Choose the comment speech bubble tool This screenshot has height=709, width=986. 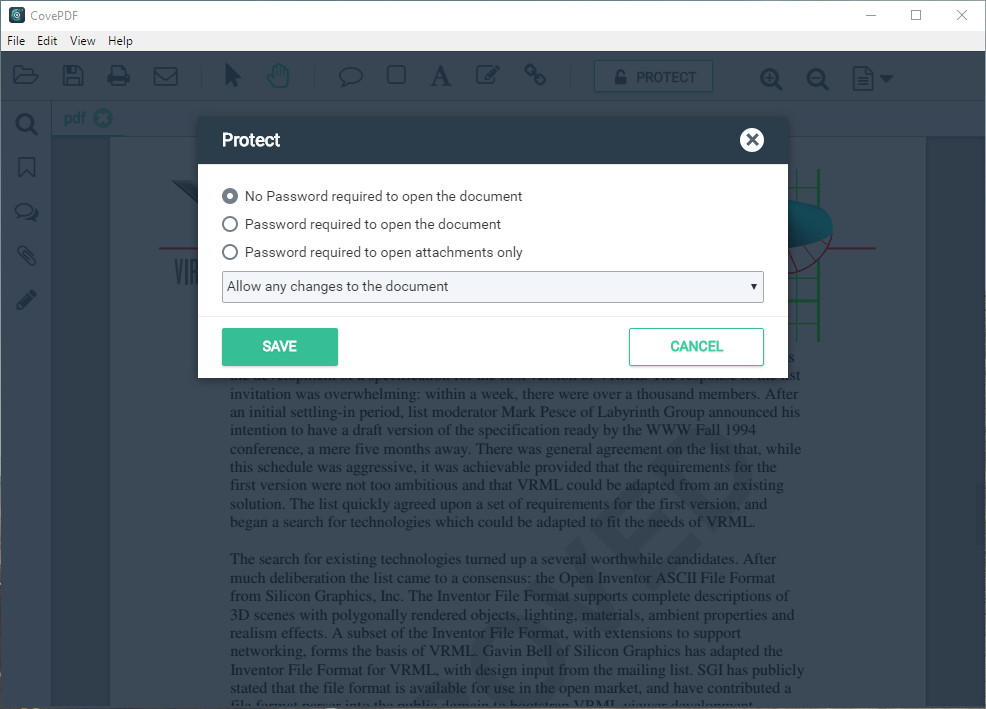(350, 77)
